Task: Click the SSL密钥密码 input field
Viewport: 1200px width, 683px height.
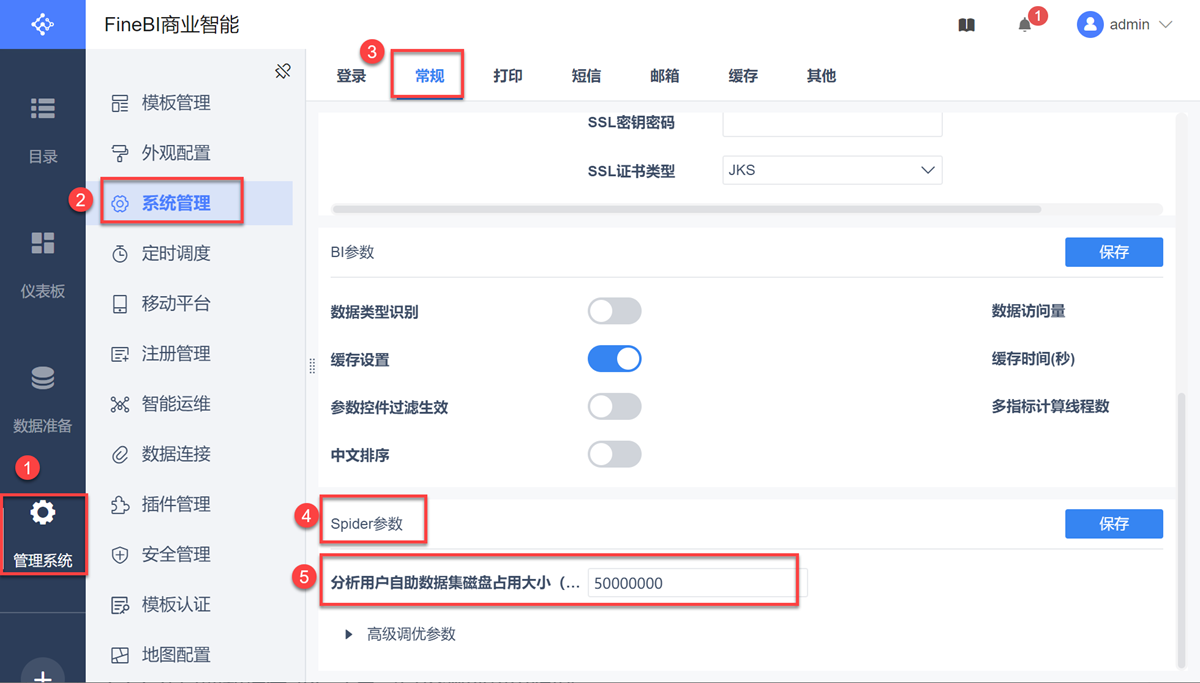Action: pyautogui.click(x=832, y=123)
